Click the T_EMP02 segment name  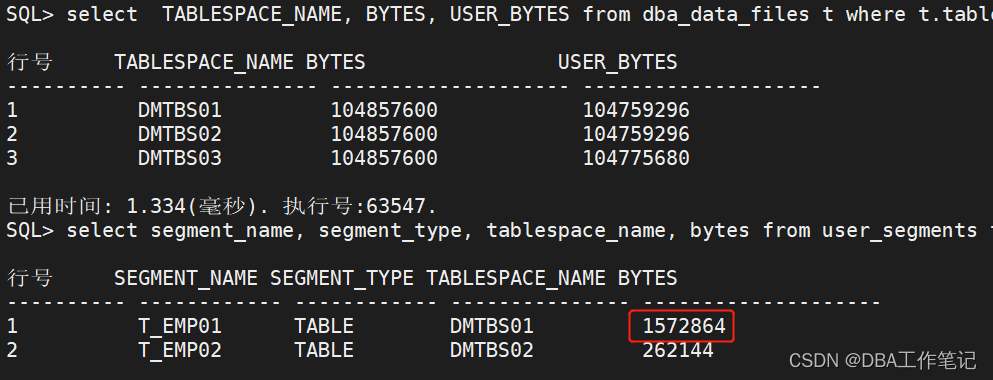pos(180,350)
